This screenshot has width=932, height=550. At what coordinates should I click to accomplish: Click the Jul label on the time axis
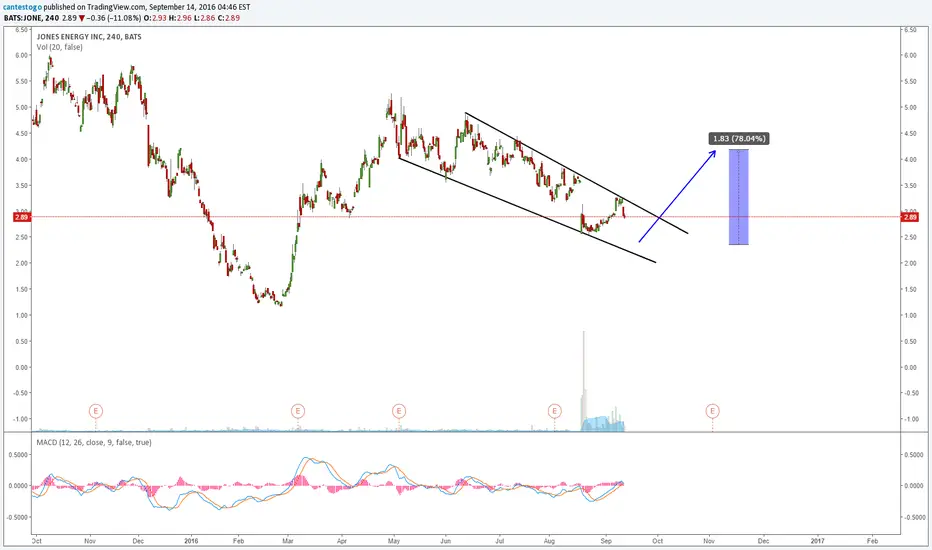tap(499, 541)
